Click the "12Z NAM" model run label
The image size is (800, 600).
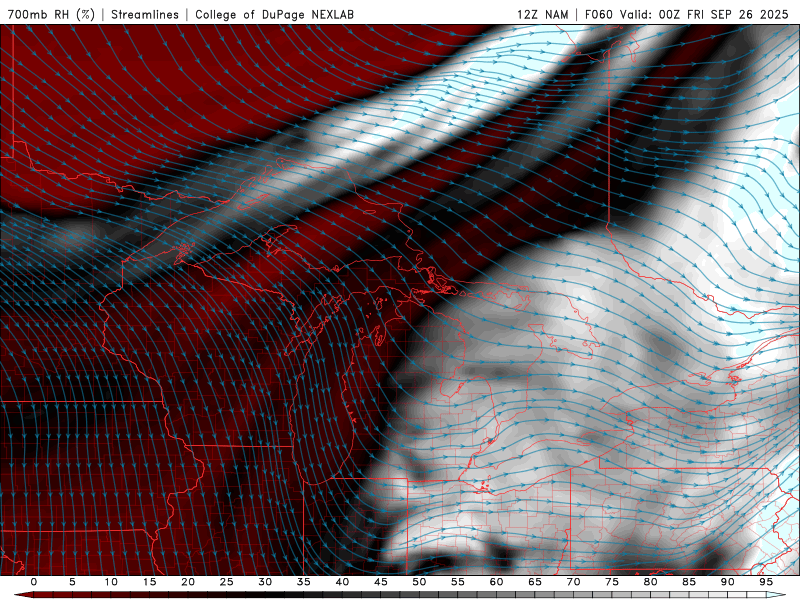(x=543, y=14)
